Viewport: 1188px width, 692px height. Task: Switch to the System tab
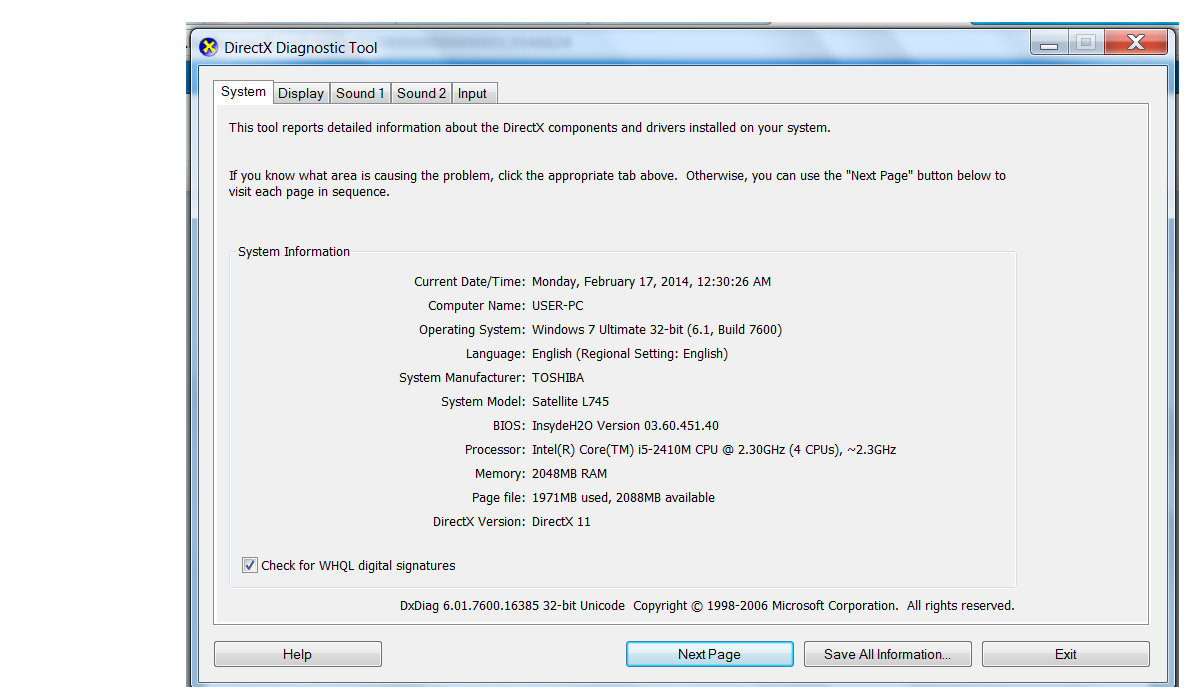[x=243, y=92]
